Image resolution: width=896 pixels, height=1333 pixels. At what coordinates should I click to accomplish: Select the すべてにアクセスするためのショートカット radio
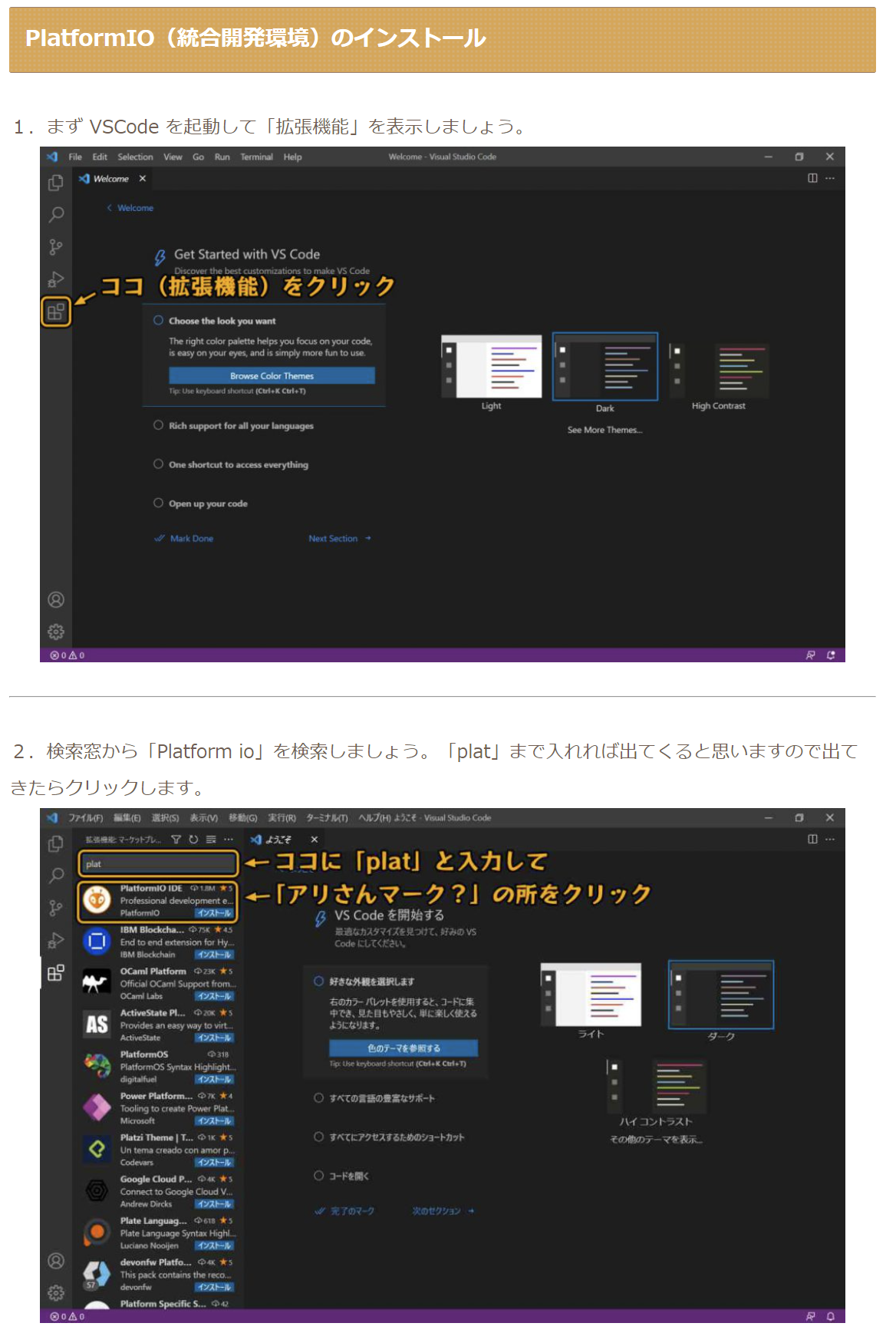(x=318, y=1137)
